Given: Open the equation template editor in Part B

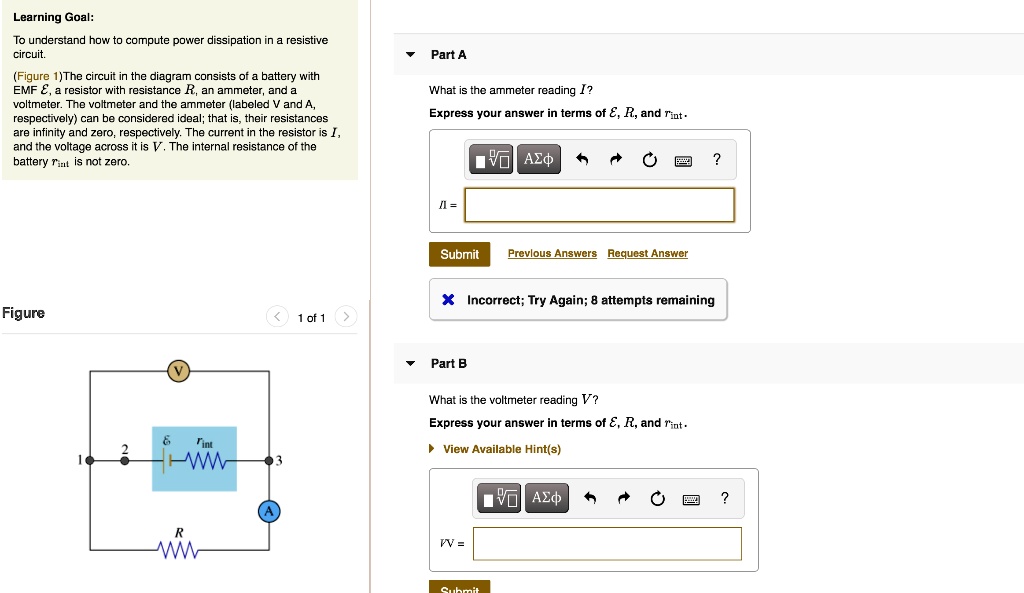Looking at the screenshot, I should 499,498.
